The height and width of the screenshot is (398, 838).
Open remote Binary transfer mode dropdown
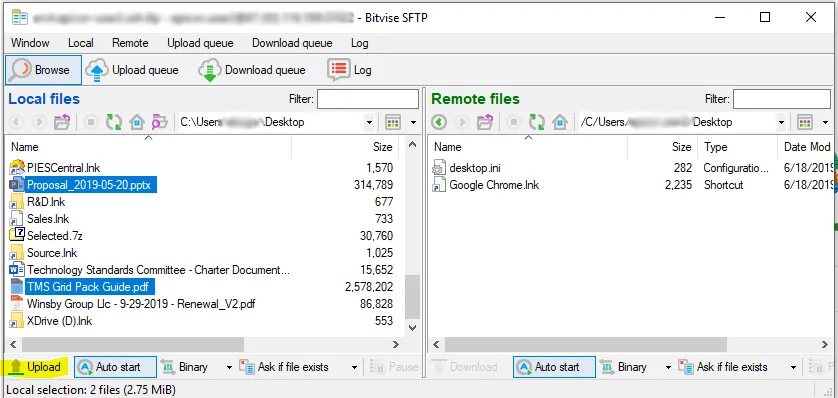click(668, 367)
